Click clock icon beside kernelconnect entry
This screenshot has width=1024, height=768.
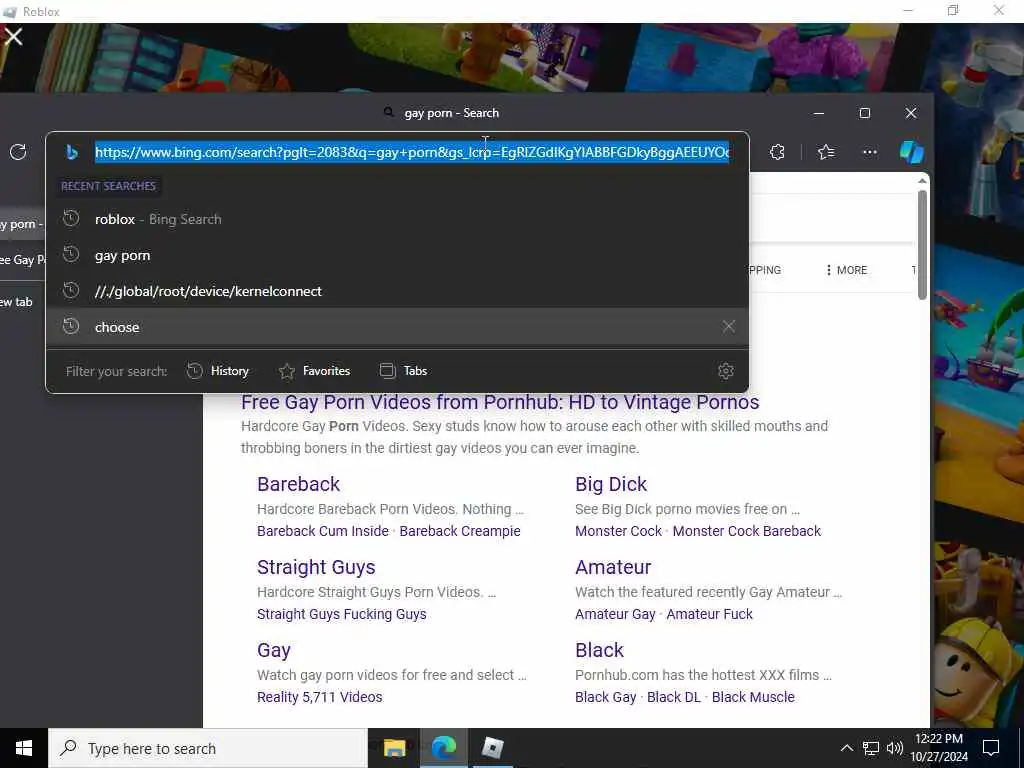coord(71,290)
